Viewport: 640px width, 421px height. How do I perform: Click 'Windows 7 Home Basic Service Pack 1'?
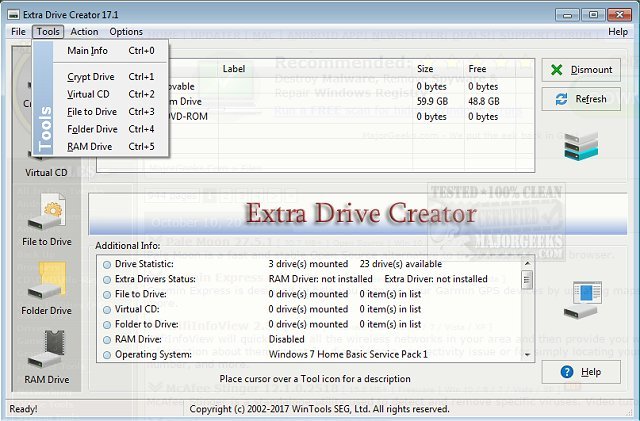(348, 354)
